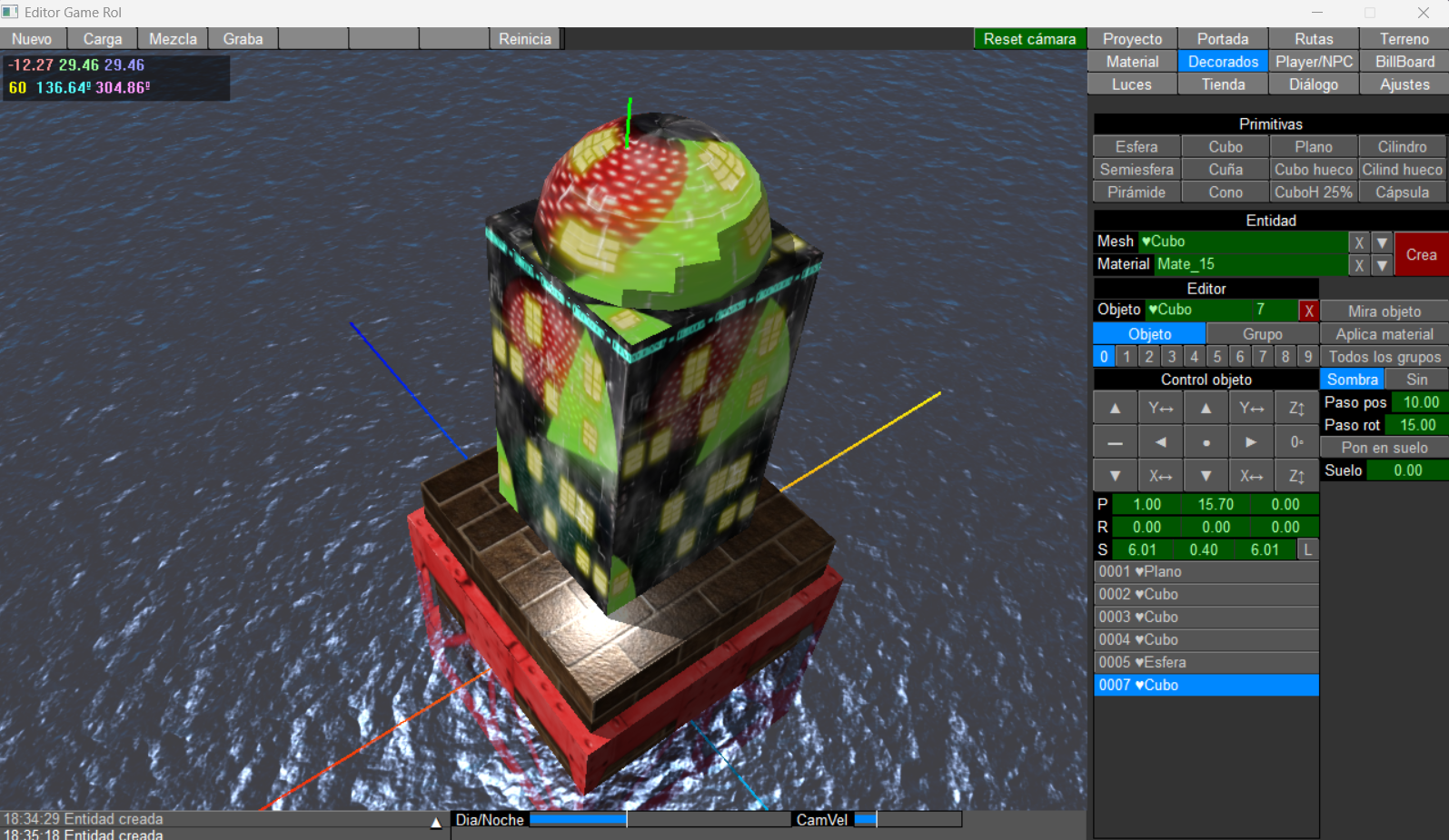Screen dimensions: 1449x840
Task: Click the L button beside scale values
Action: pyautogui.click(x=1307, y=549)
